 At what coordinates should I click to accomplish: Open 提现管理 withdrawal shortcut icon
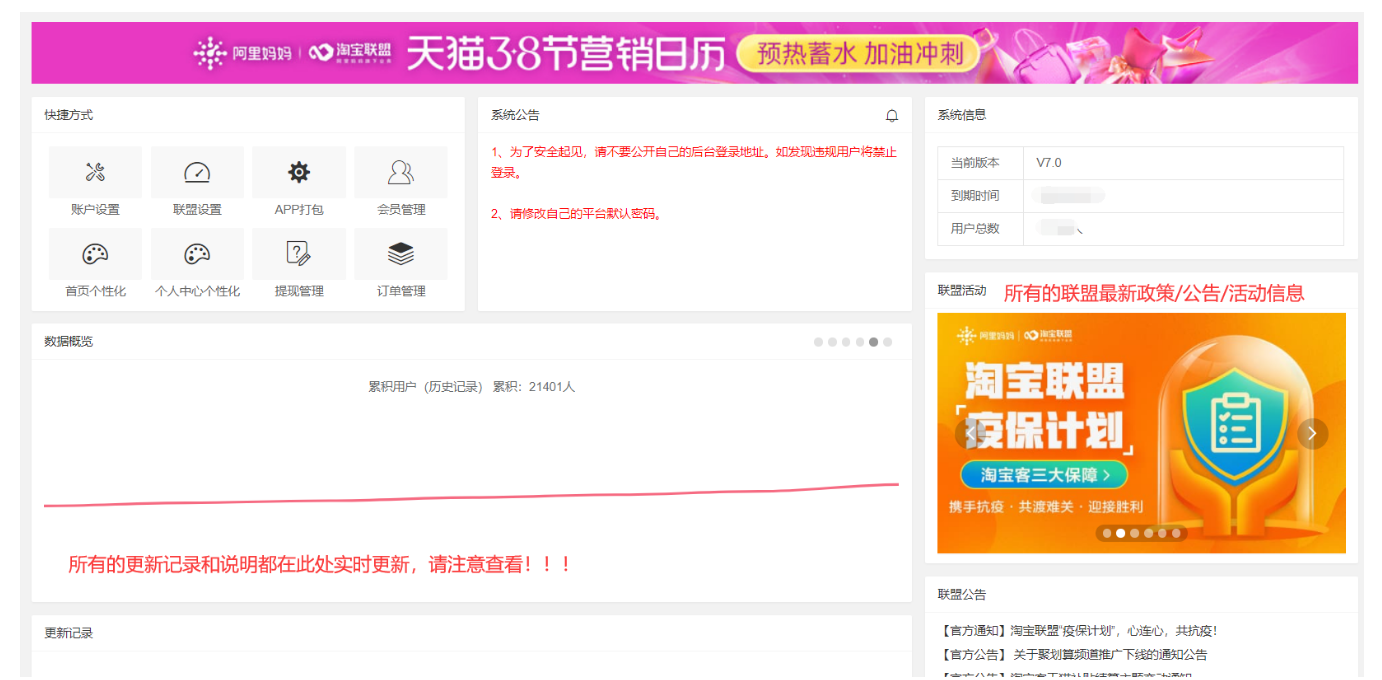point(299,254)
